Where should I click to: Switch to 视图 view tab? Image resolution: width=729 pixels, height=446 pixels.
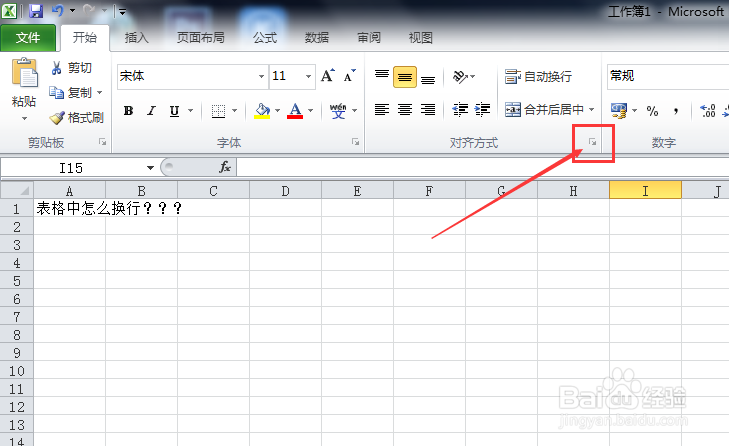point(421,38)
